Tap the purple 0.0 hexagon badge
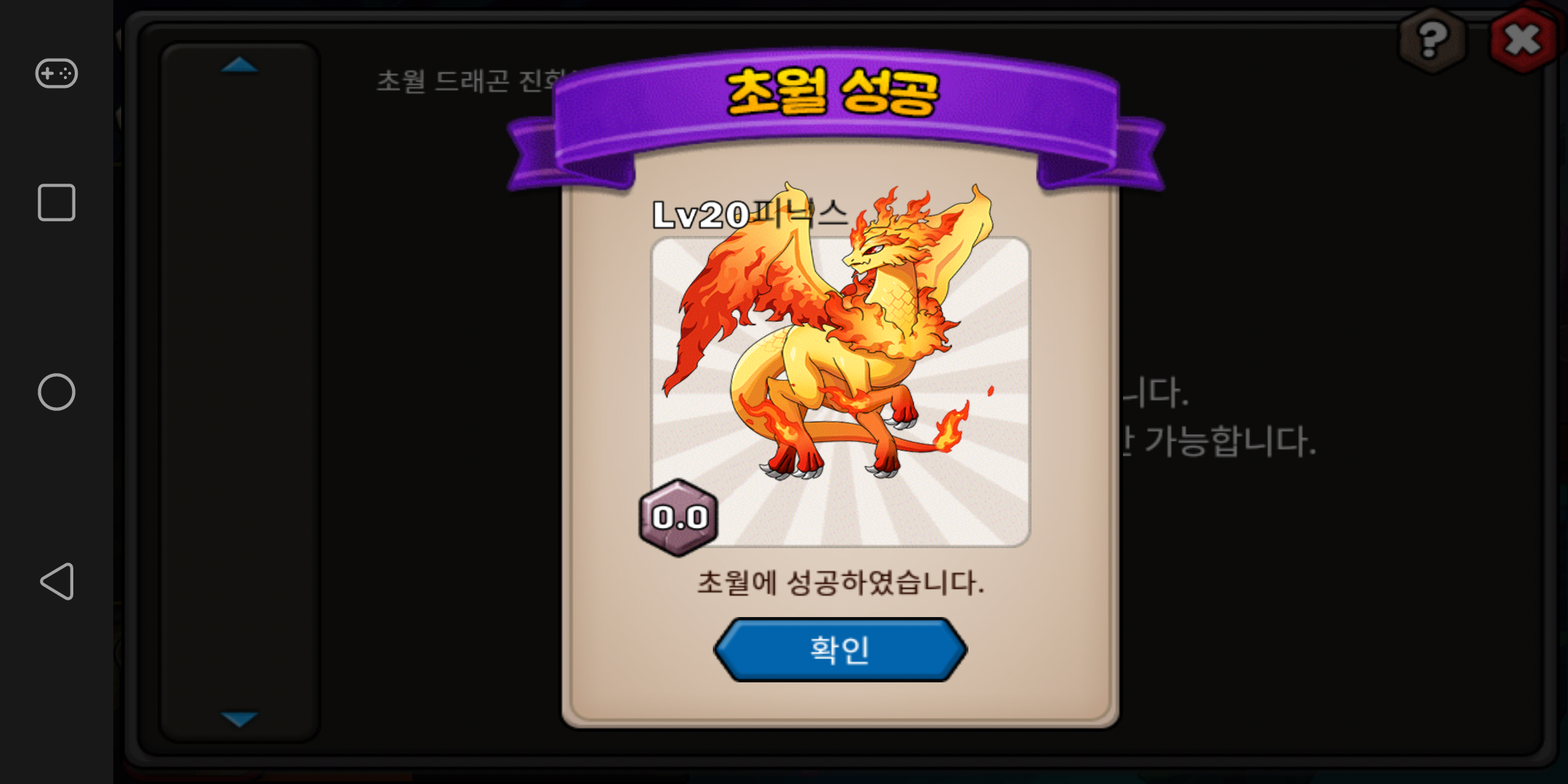The image size is (1568, 784). 679,518
